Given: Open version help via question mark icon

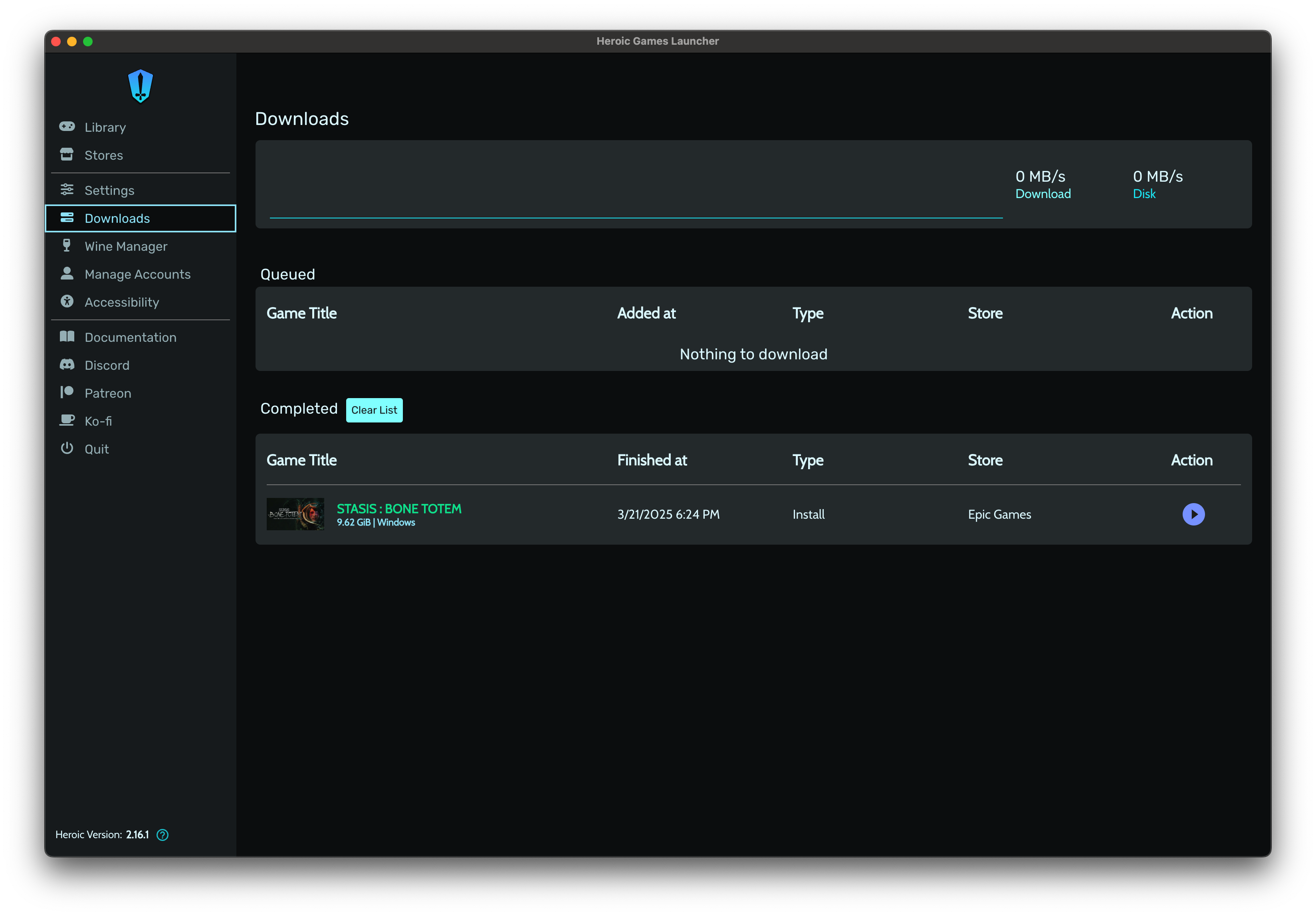Looking at the screenshot, I should [x=162, y=835].
